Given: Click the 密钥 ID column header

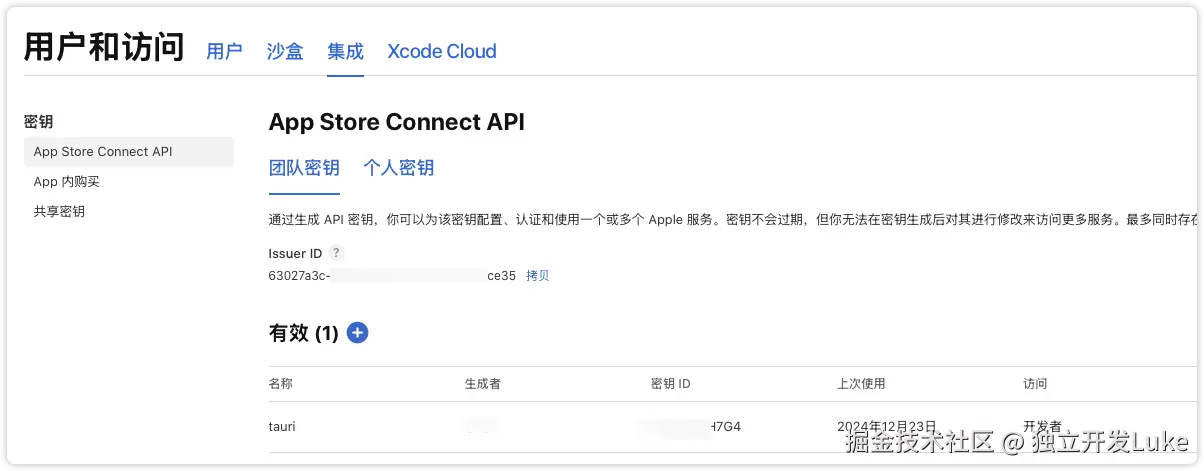Looking at the screenshot, I should pos(670,384).
